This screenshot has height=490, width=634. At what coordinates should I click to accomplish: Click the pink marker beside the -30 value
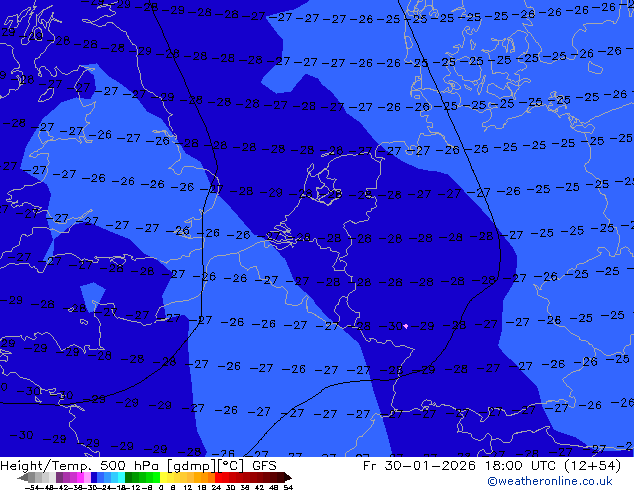point(406,326)
